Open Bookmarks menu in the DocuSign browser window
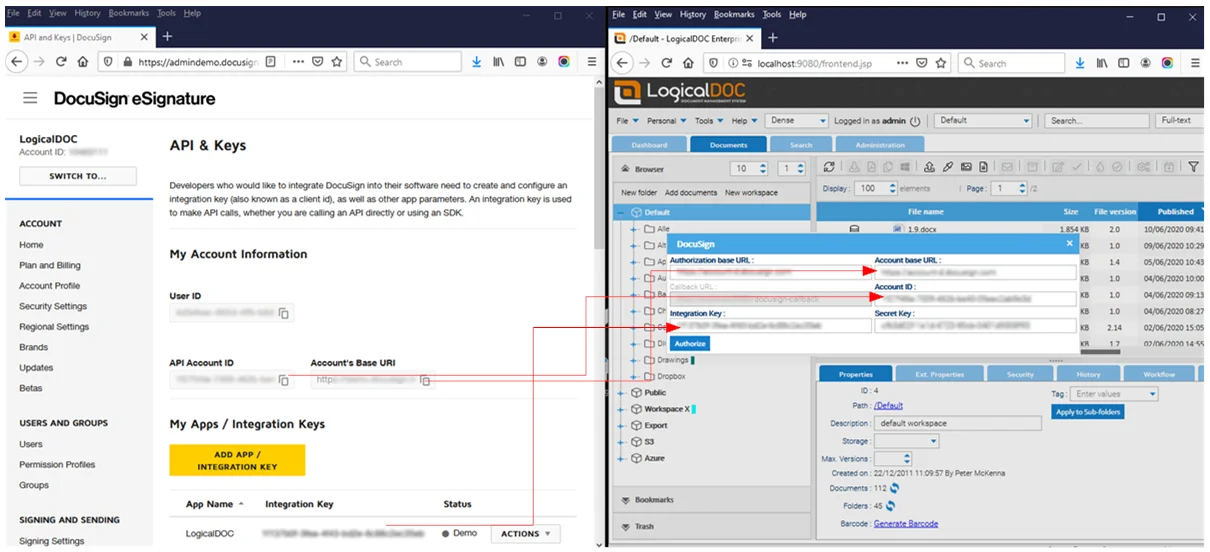Image resolution: width=1210 pixels, height=552 pixels. 131,14
